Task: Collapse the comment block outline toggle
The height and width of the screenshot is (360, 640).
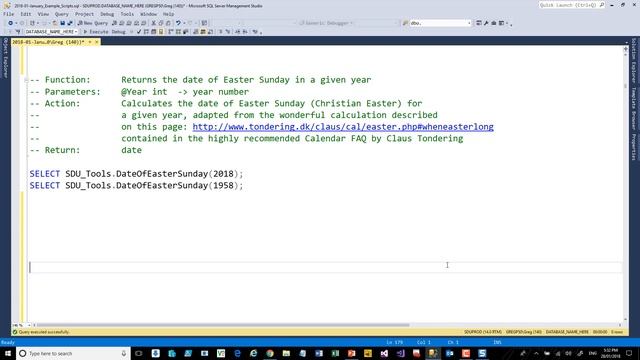Action: coord(26,80)
